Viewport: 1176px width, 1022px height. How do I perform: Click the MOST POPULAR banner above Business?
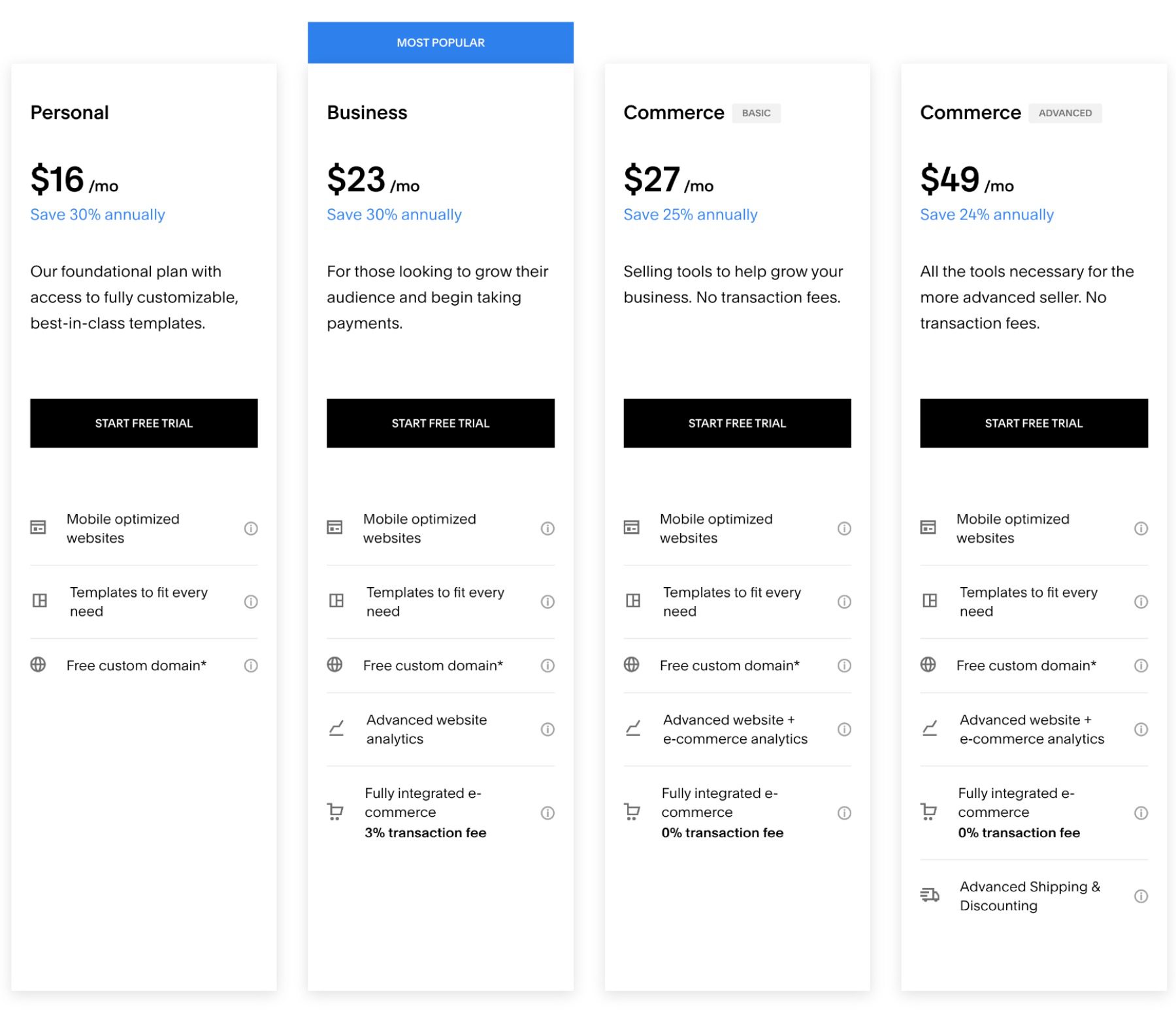point(440,42)
